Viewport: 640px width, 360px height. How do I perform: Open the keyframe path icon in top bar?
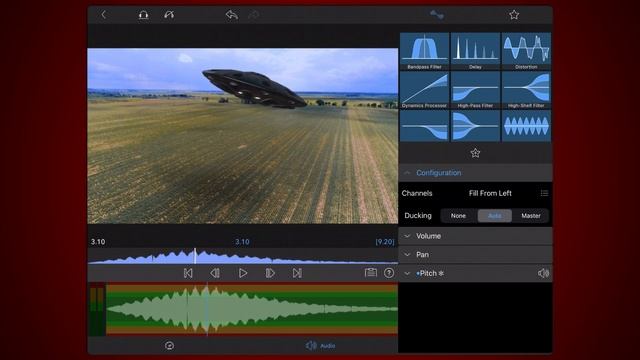437,15
